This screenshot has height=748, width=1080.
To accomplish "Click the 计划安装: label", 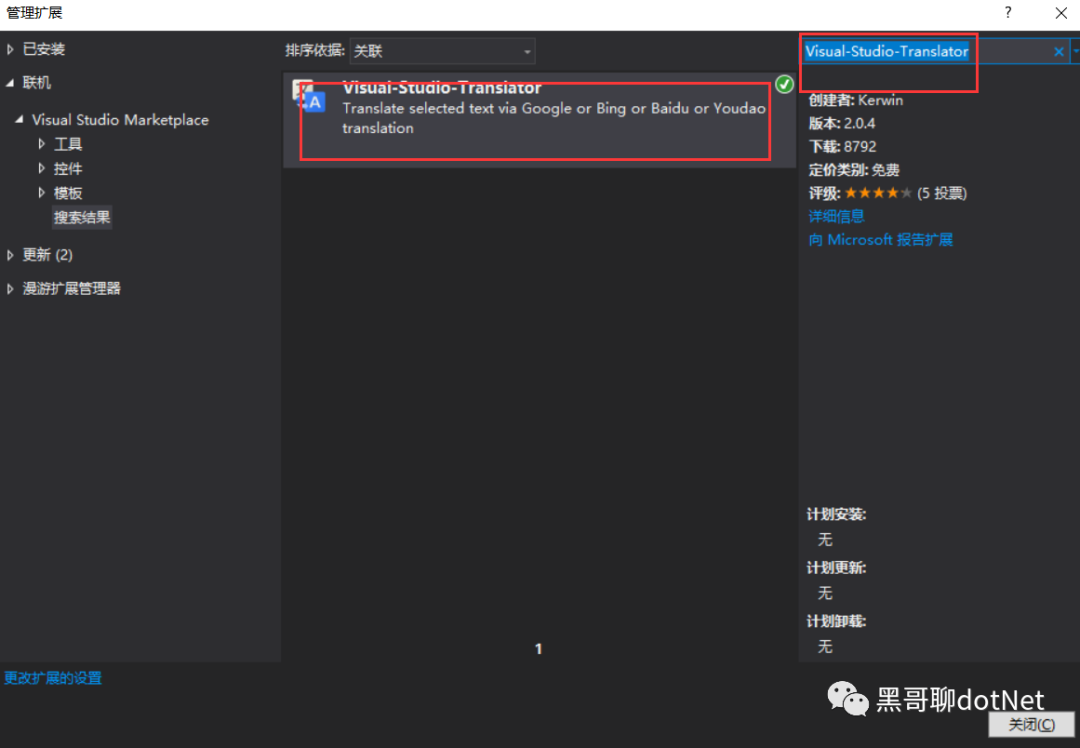I will click(x=836, y=514).
